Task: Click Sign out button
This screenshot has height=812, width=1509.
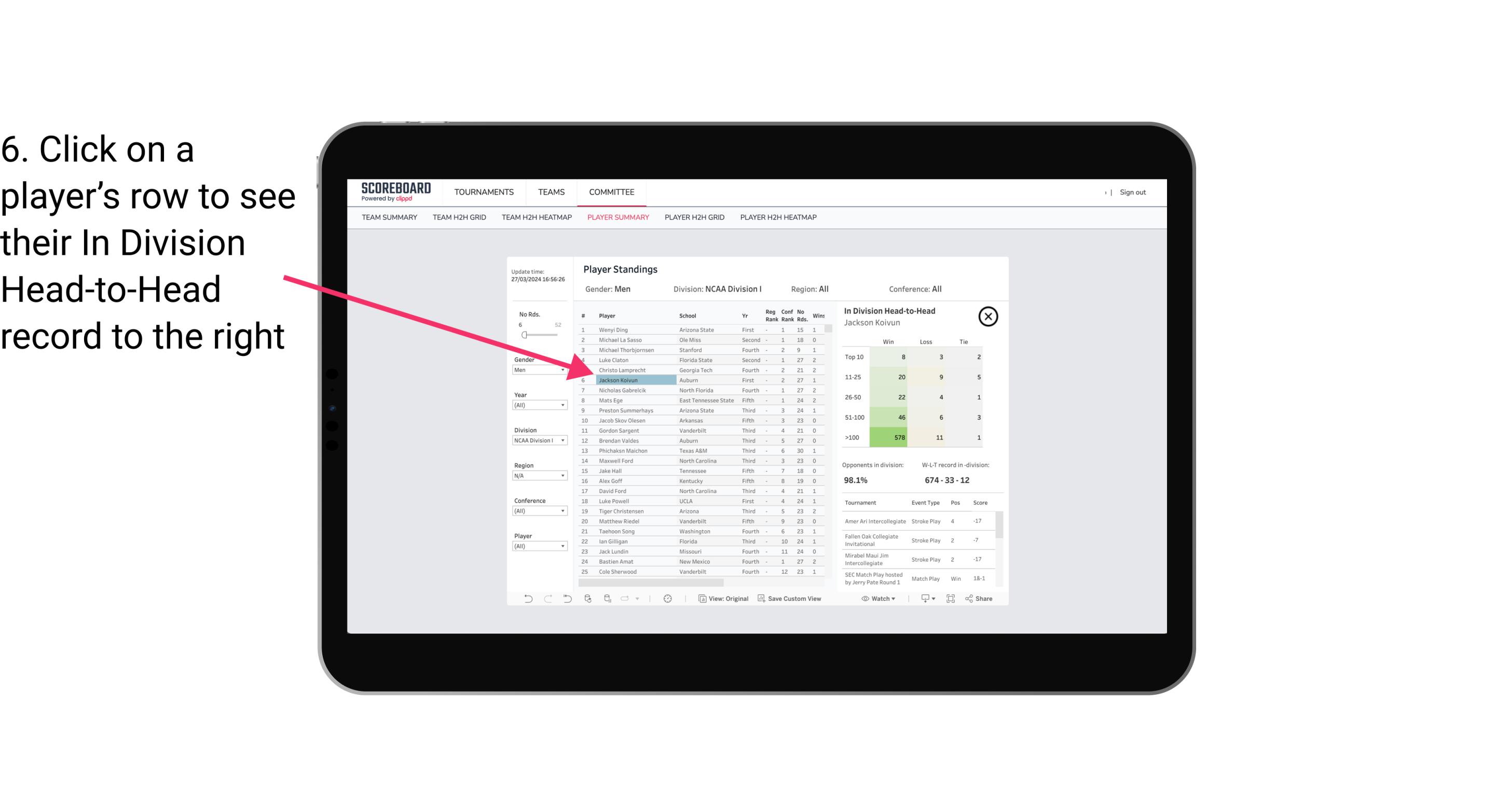Action: pos(1132,192)
